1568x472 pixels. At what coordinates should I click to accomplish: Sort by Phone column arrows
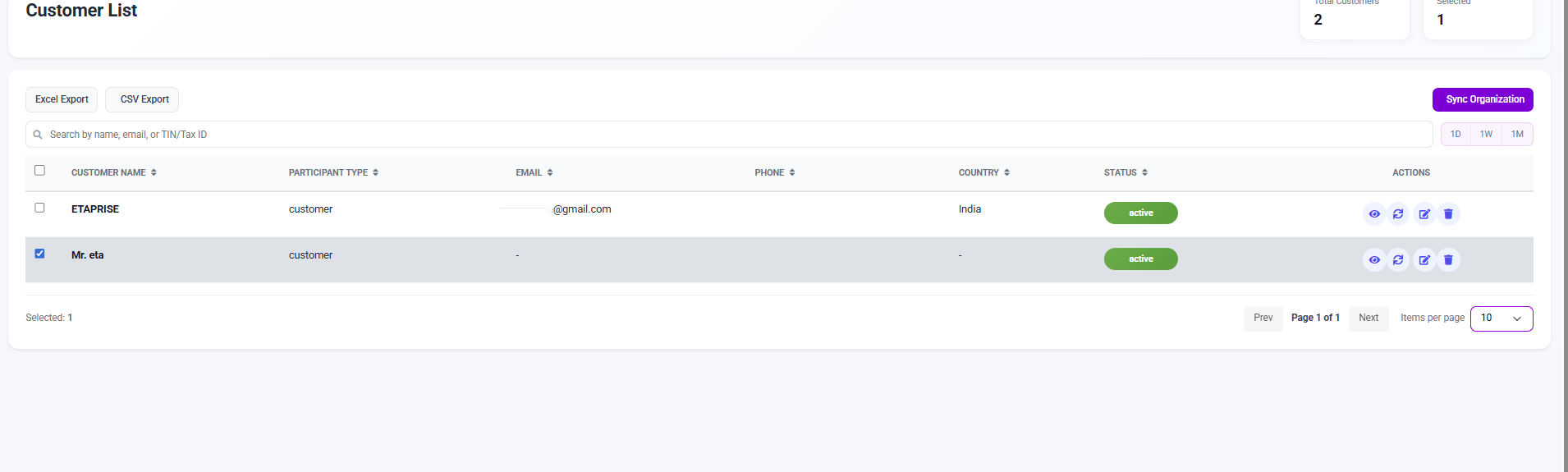click(791, 172)
